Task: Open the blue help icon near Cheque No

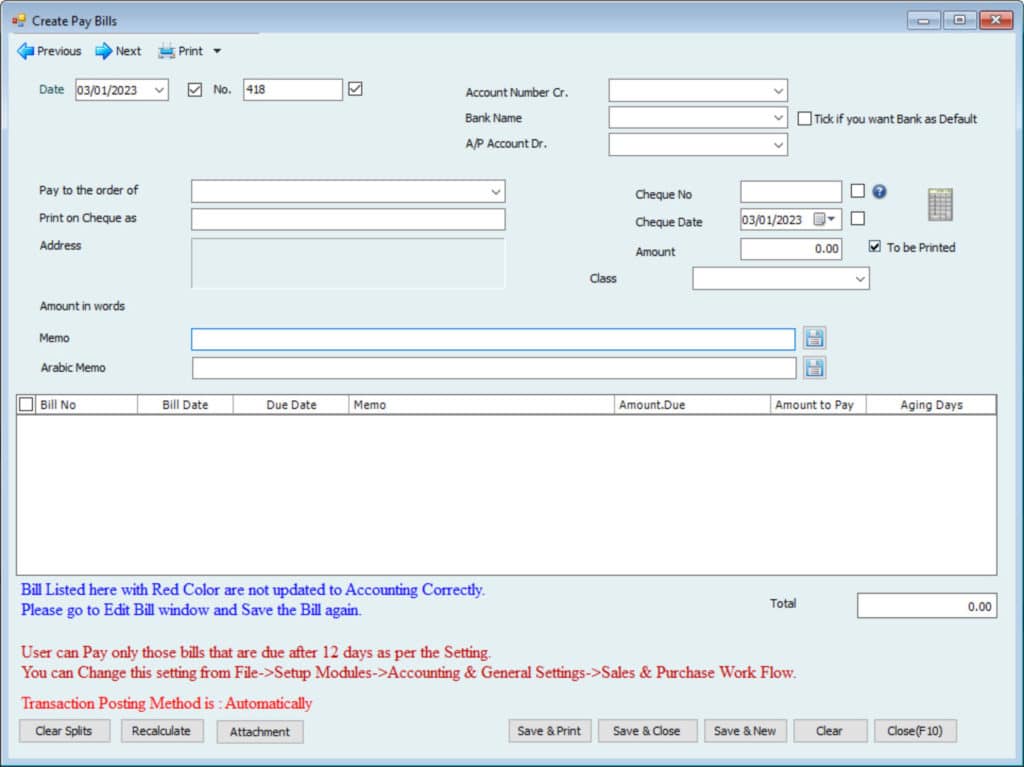Action: [x=880, y=191]
